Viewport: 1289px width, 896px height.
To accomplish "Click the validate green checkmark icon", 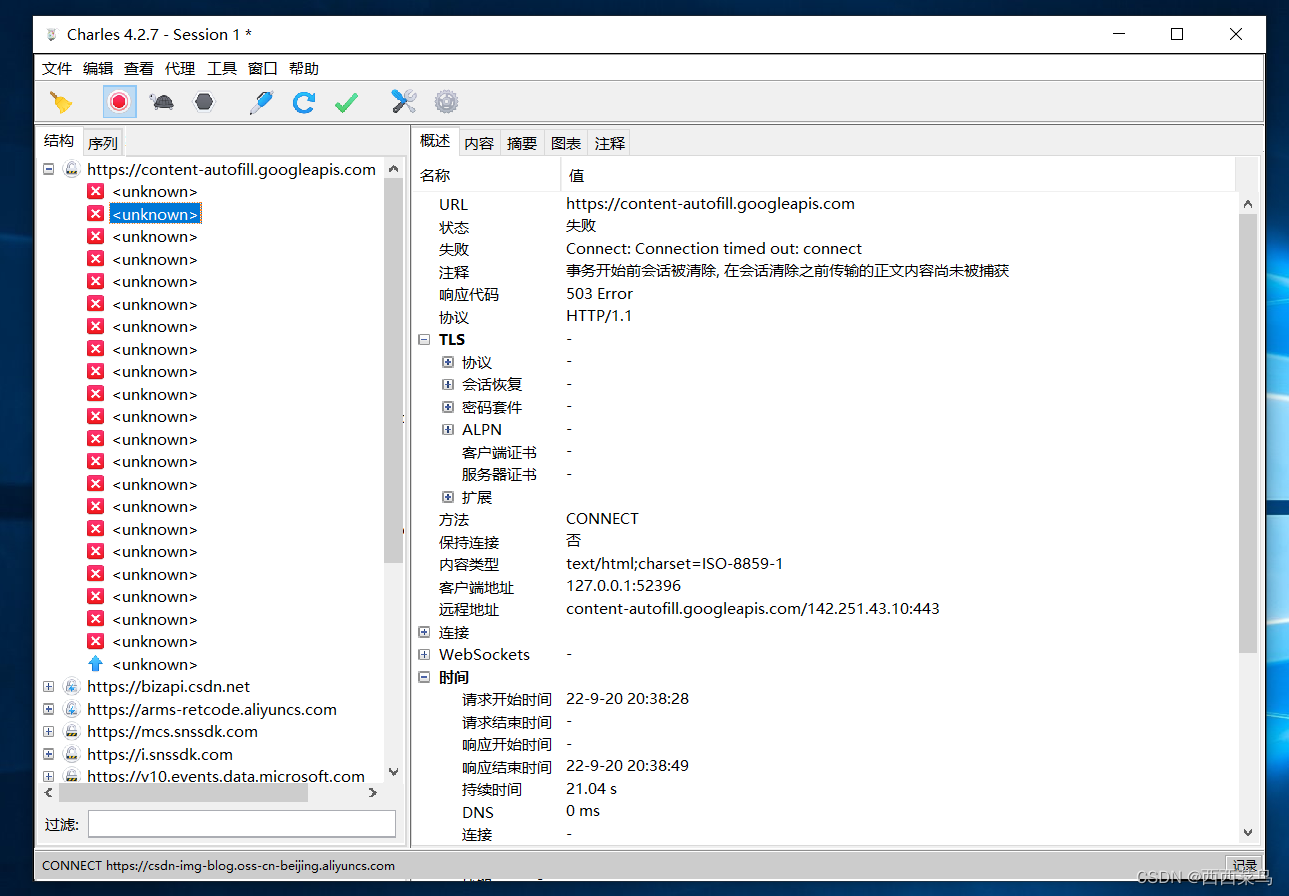I will (x=346, y=101).
